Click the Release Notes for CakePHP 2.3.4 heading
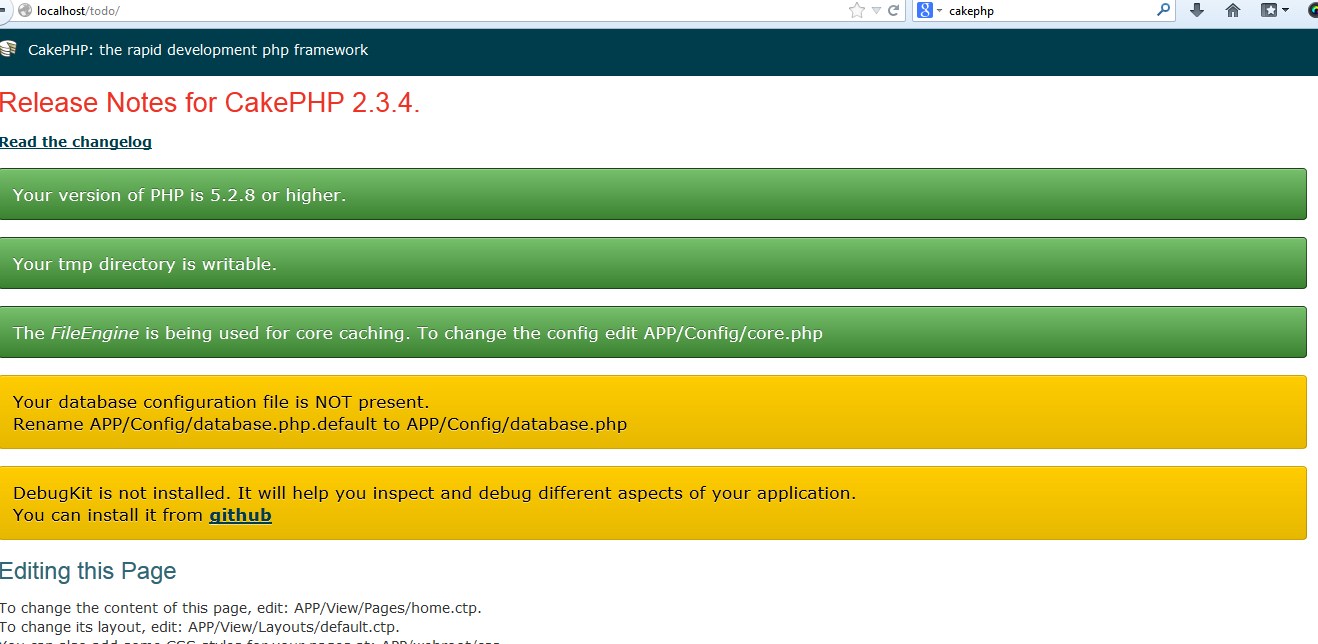The height and width of the screenshot is (644, 1318). tap(210, 103)
